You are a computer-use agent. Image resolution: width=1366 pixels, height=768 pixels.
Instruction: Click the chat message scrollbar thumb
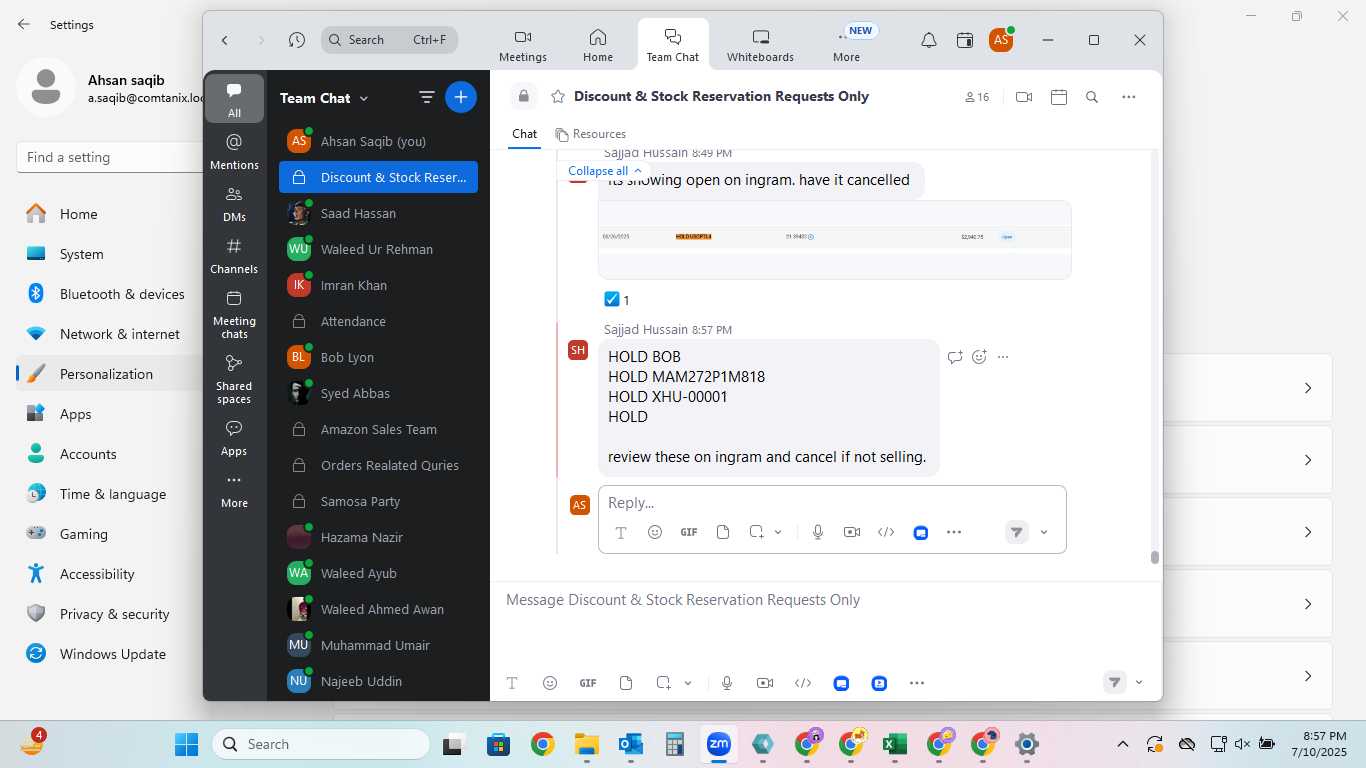point(1155,558)
